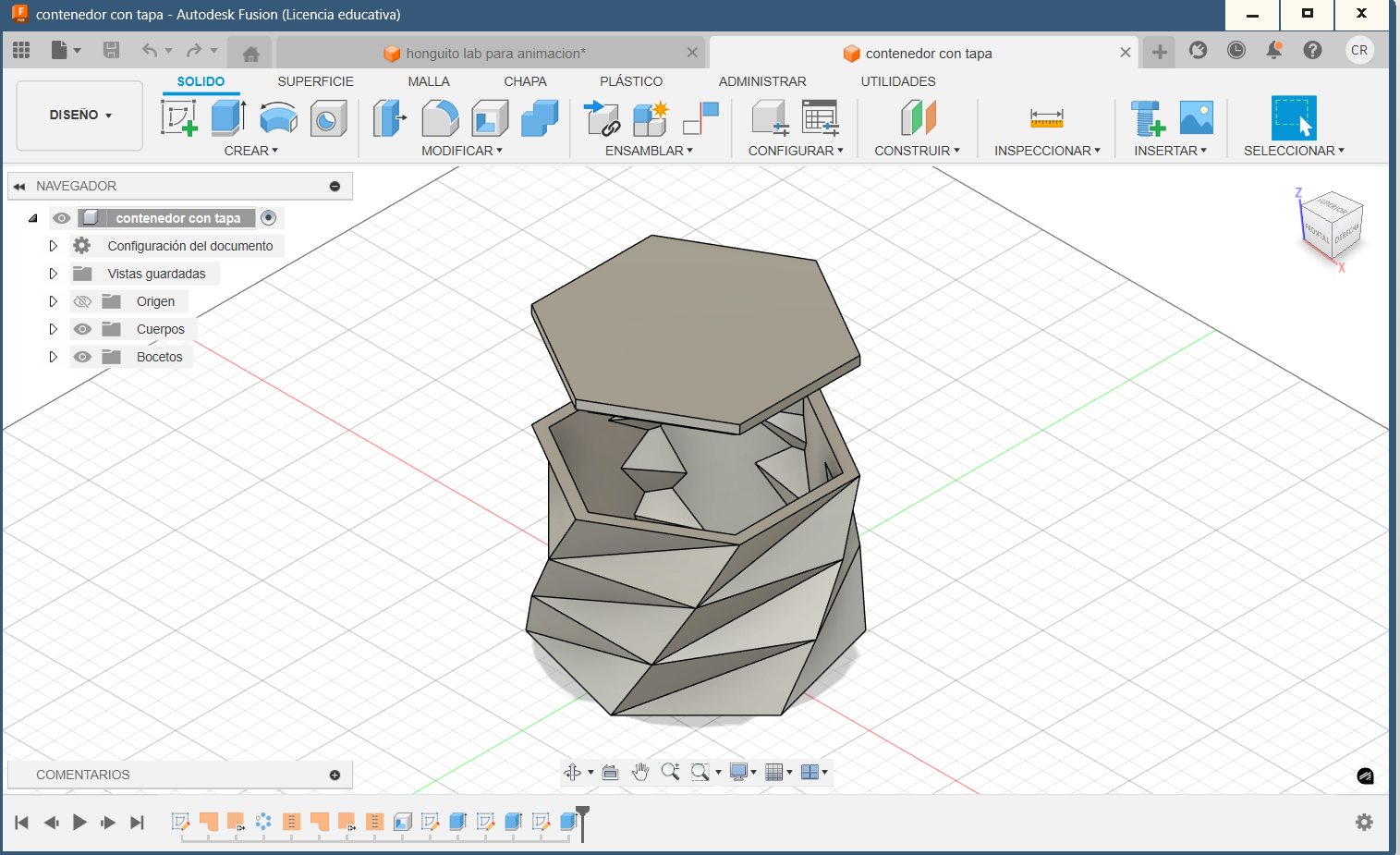Switch to the SUPERFICIE tab
This screenshot has width=1400, height=855.
pos(315,81)
